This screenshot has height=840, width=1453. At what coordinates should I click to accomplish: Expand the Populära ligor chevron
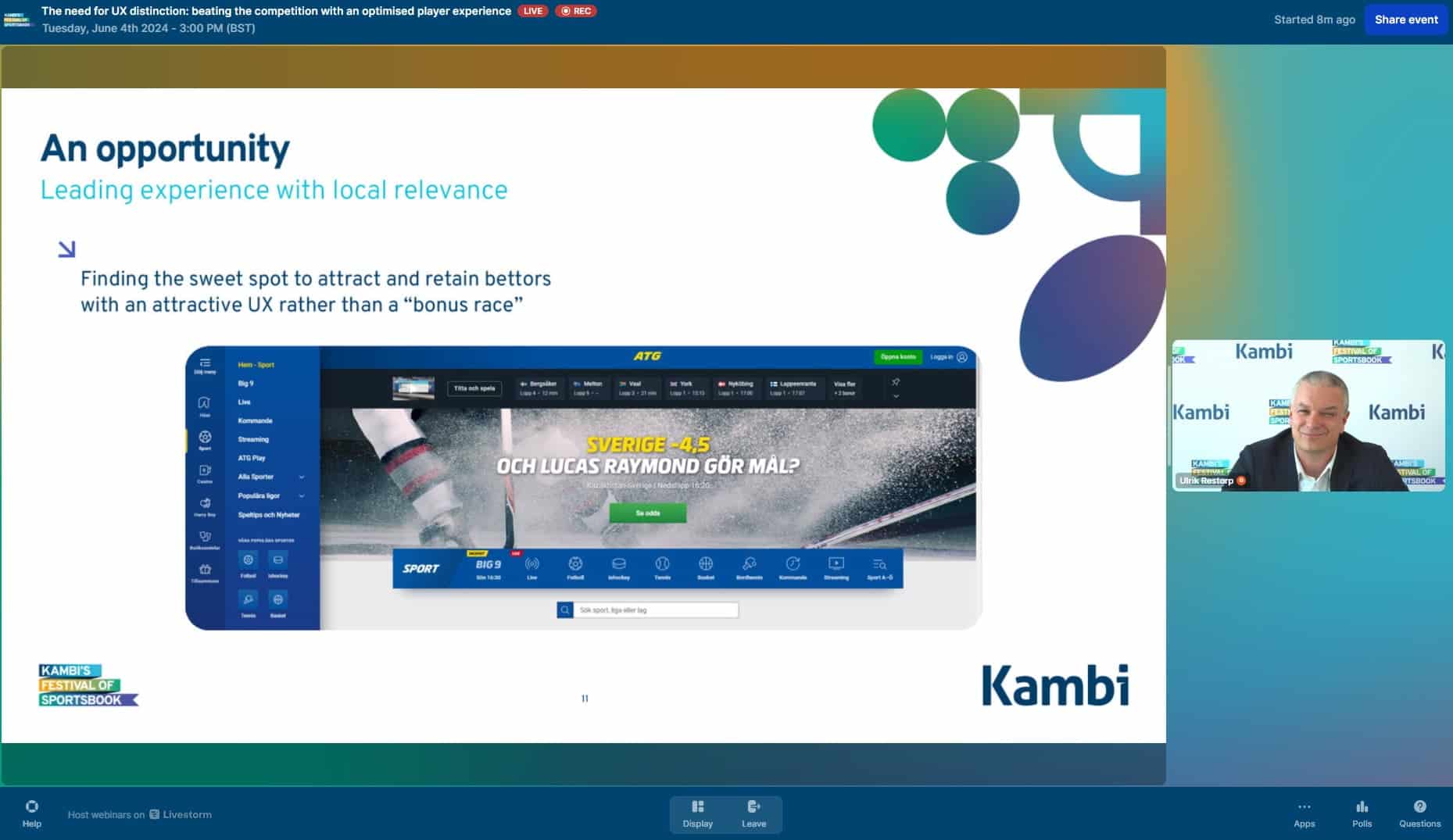(x=302, y=496)
